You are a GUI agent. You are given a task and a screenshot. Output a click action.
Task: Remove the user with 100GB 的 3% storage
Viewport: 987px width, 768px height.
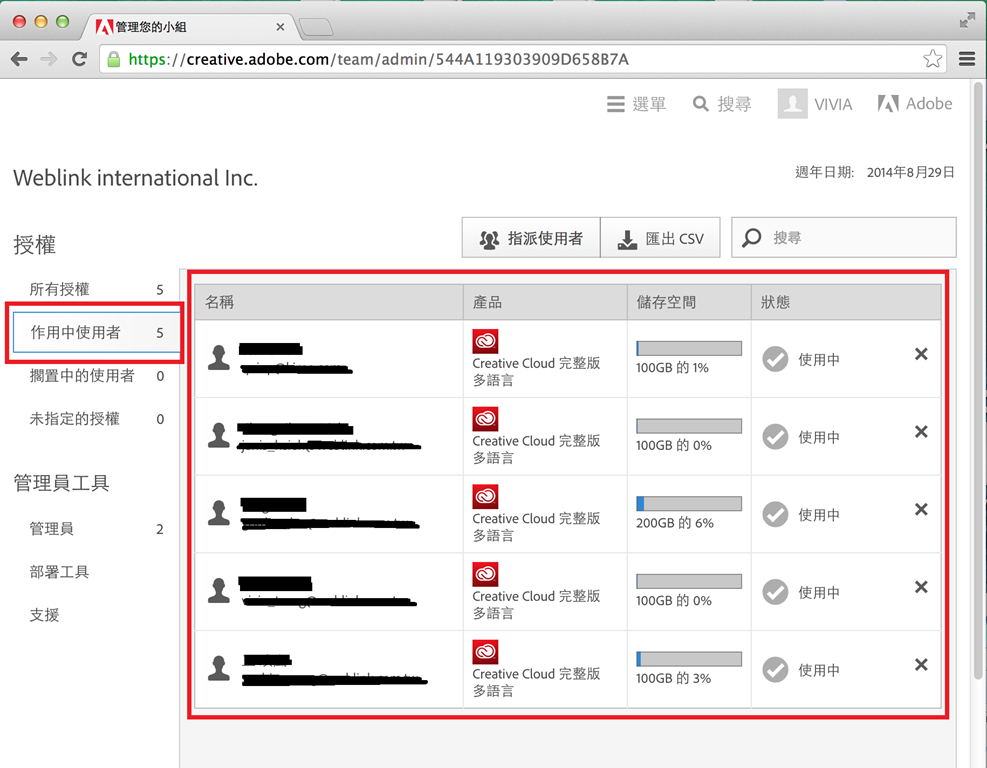click(x=921, y=665)
